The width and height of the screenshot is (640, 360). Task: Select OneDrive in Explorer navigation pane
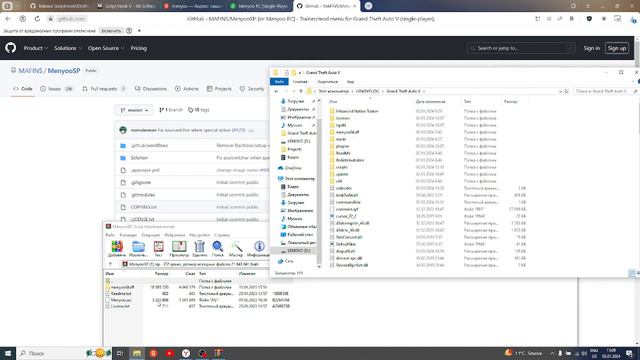coord(293,168)
